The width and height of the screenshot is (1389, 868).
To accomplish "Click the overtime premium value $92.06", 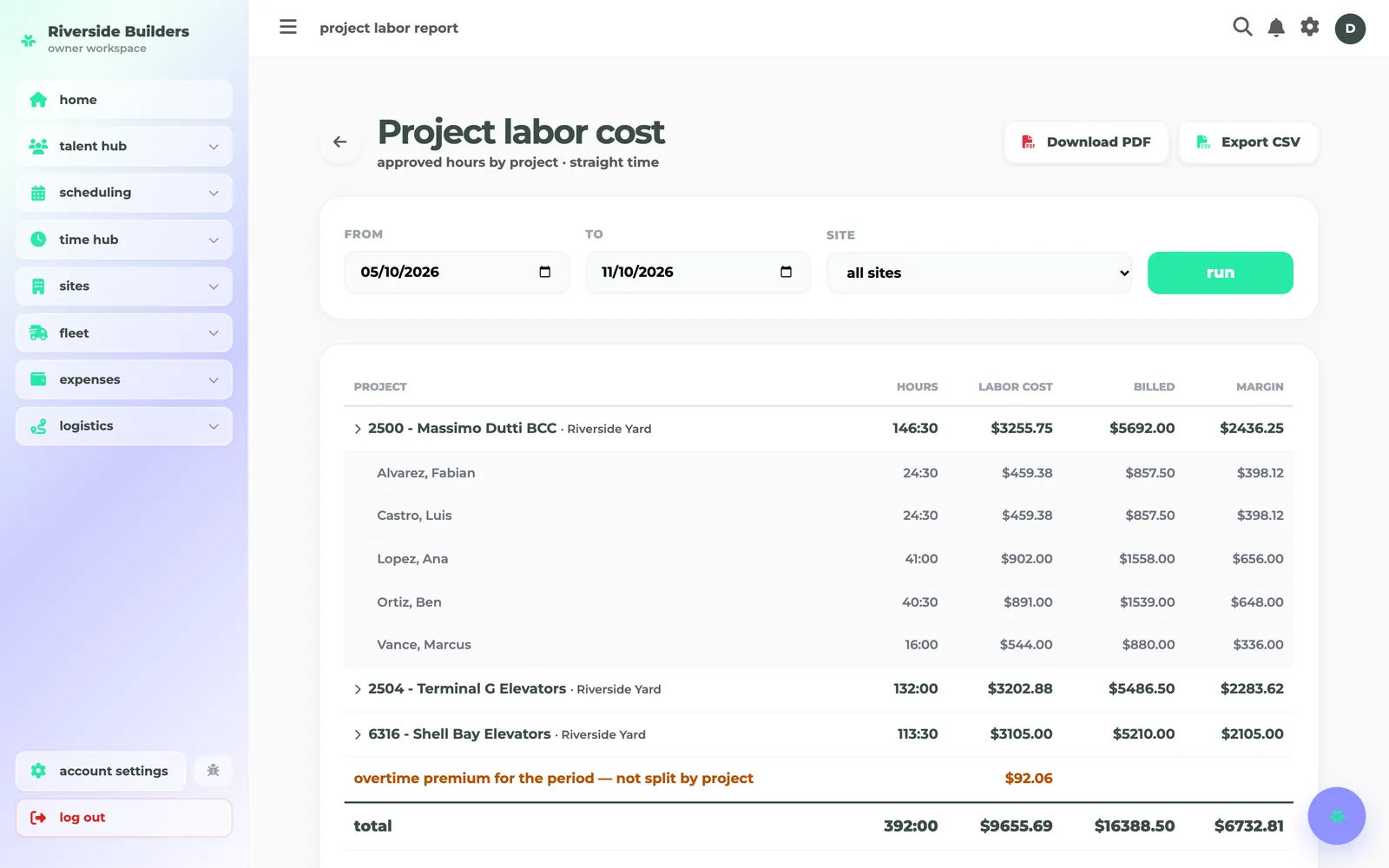I will [1029, 779].
